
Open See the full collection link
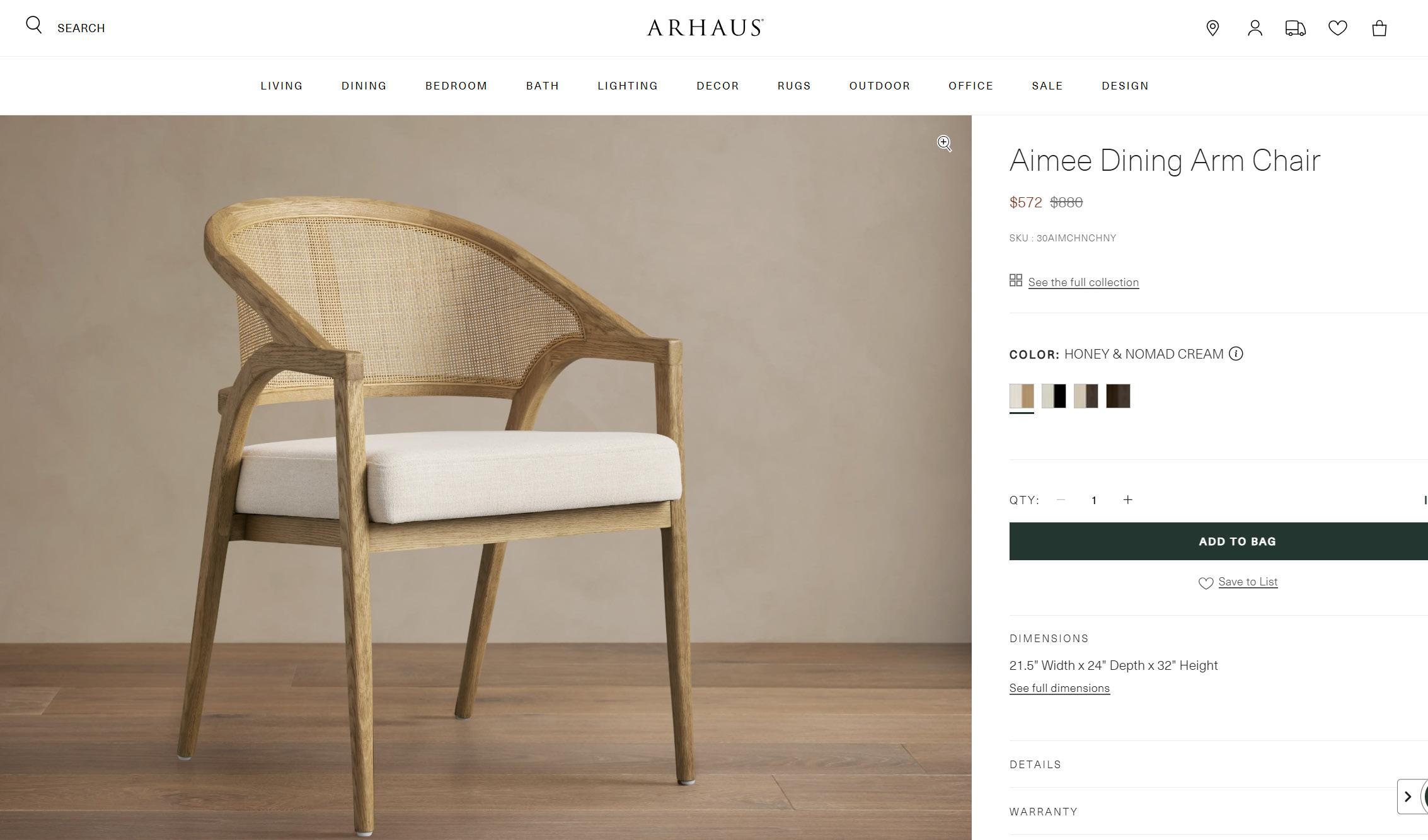1083,282
